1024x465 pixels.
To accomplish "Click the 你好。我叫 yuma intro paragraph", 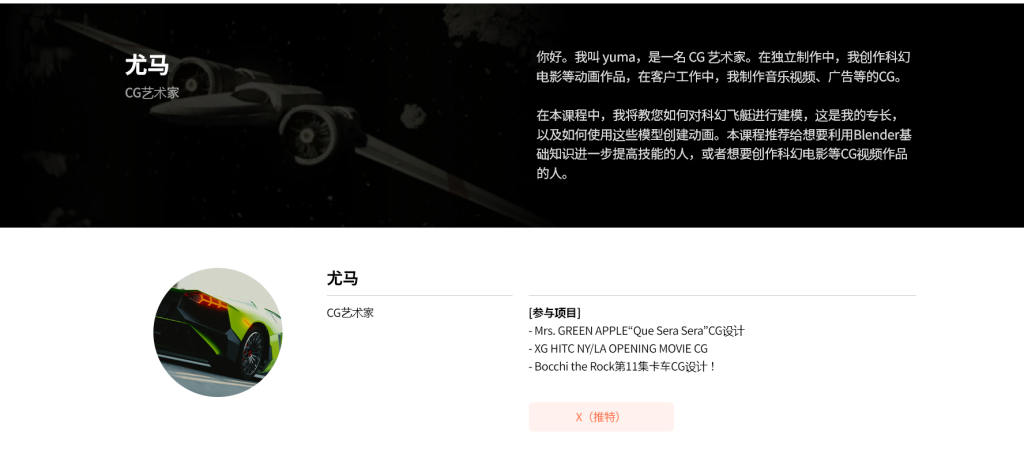I will tap(723, 67).
